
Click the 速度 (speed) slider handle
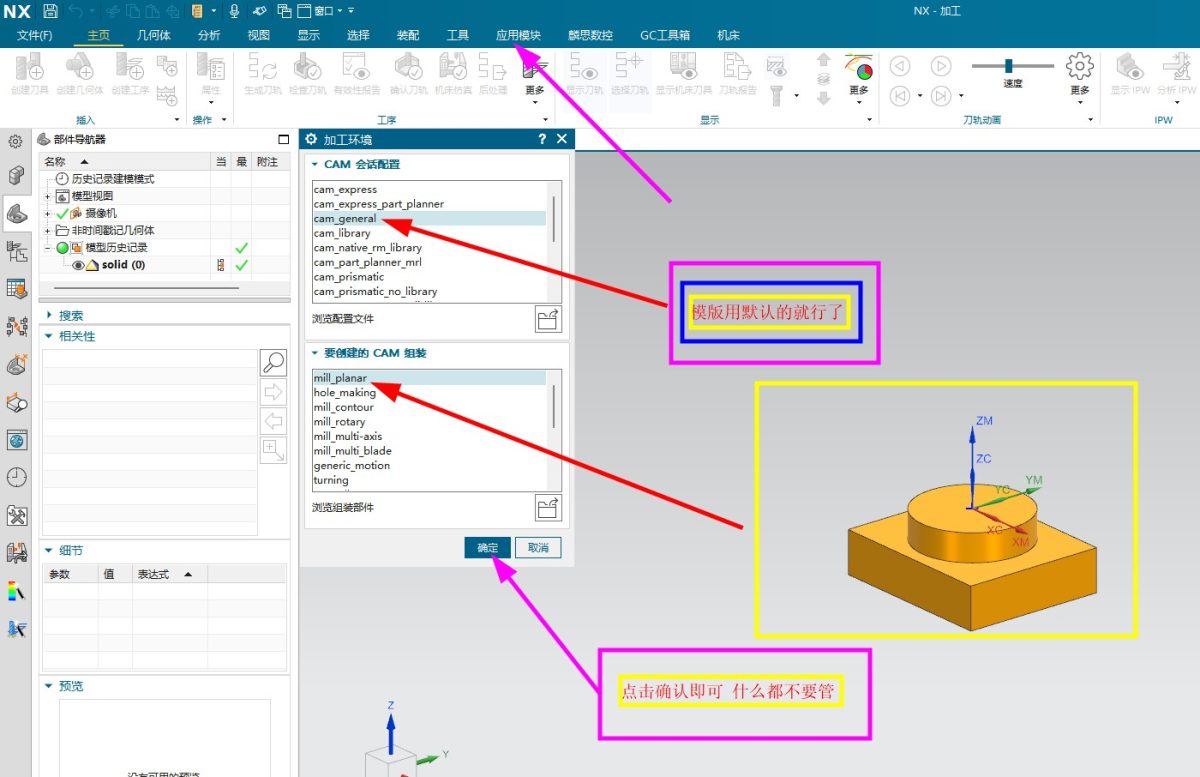point(1008,66)
